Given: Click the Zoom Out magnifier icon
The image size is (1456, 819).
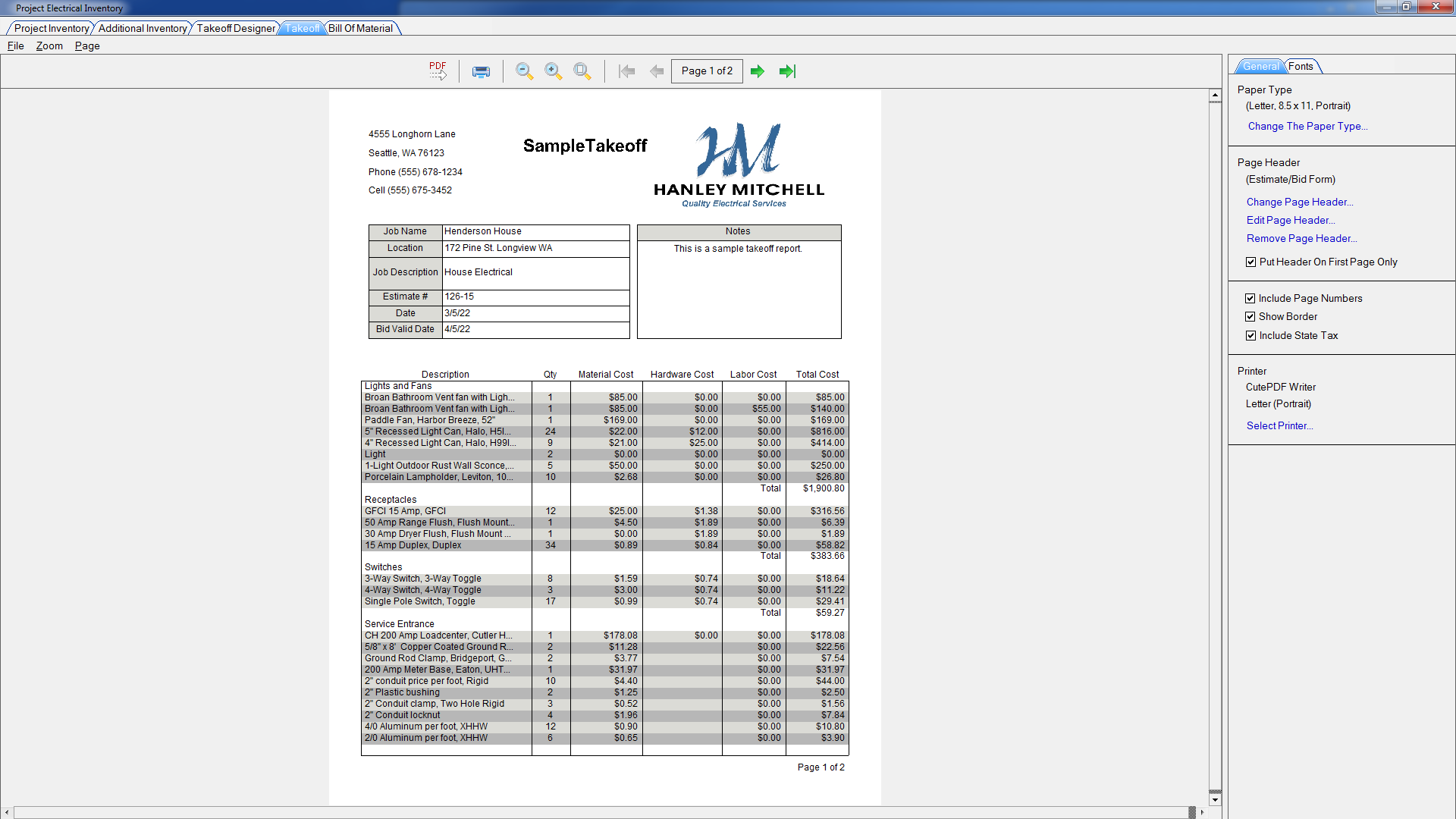Looking at the screenshot, I should pyautogui.click(x=524, y=71).
